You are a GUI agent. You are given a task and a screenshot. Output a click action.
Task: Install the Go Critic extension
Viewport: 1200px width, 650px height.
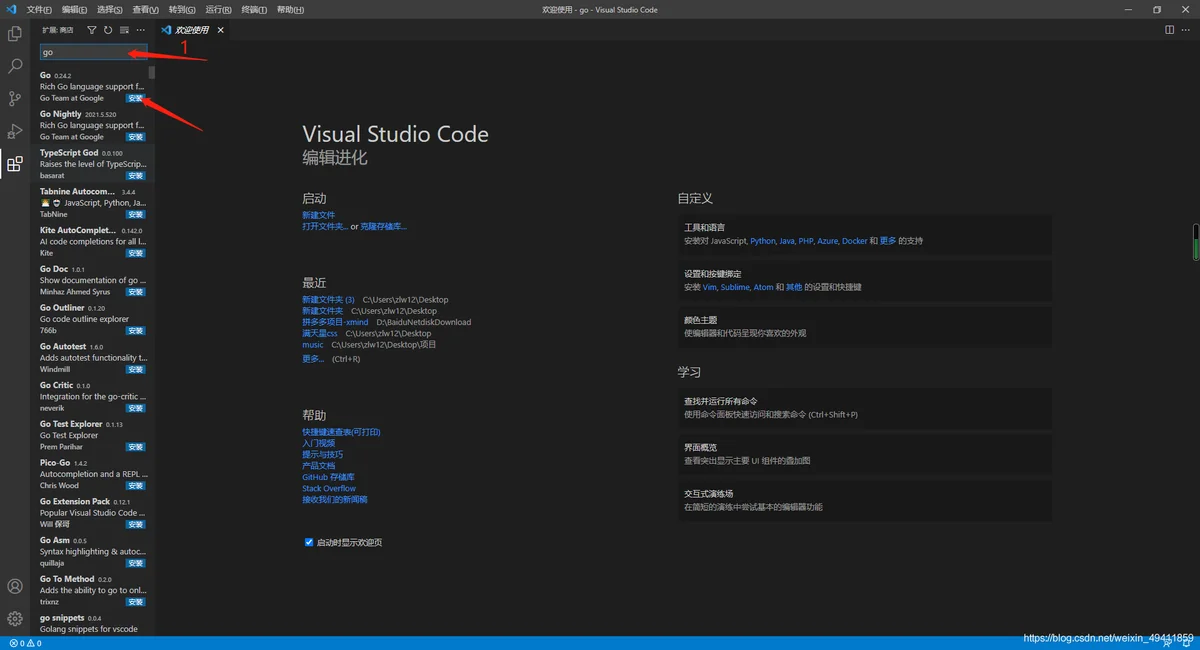click(x=136, y=408)
